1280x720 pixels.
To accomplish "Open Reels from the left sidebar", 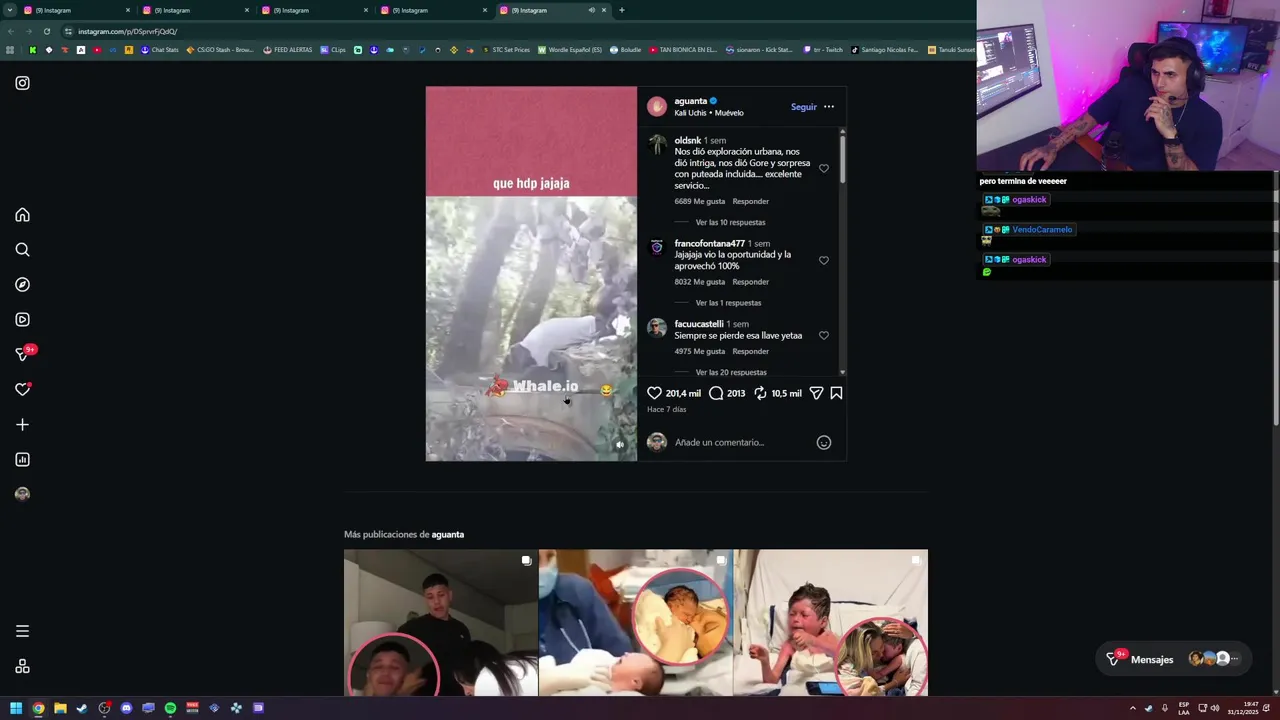I will (22, 320).
